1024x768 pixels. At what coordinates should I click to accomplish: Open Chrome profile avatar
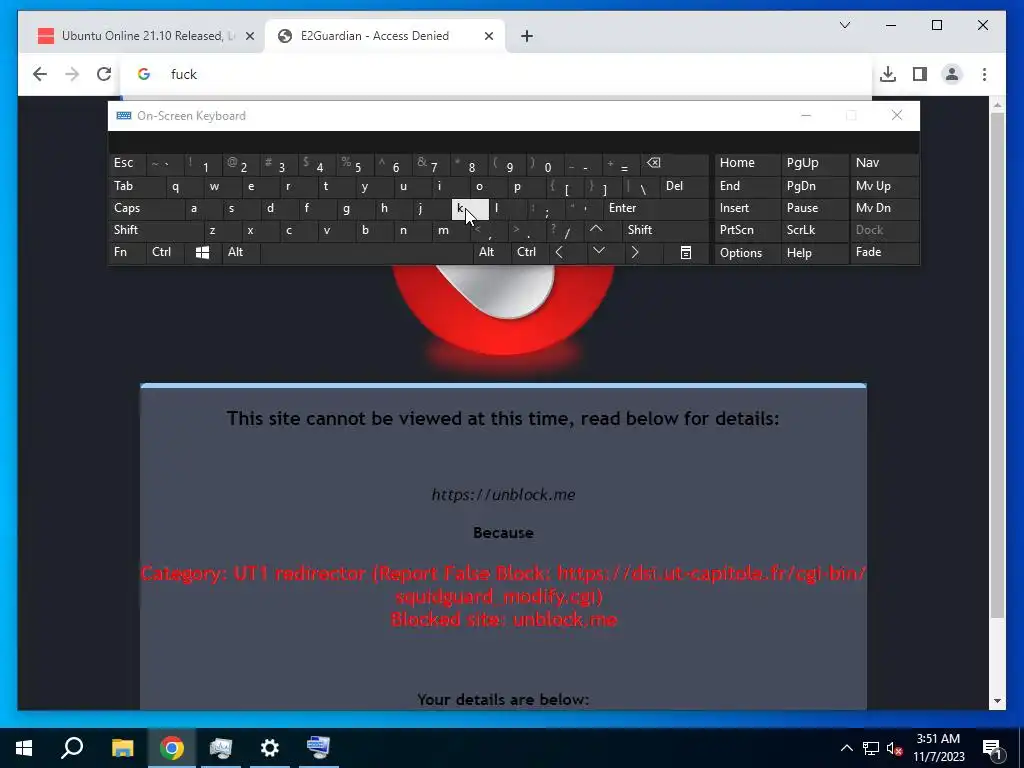pos(952,74)
